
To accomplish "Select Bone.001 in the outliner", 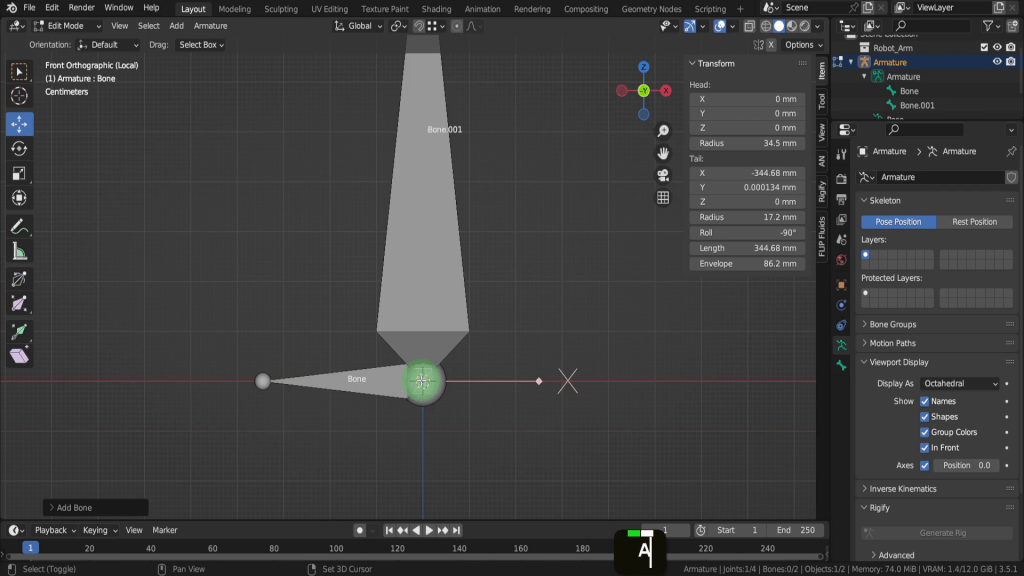I will click(x=917, y=105).
